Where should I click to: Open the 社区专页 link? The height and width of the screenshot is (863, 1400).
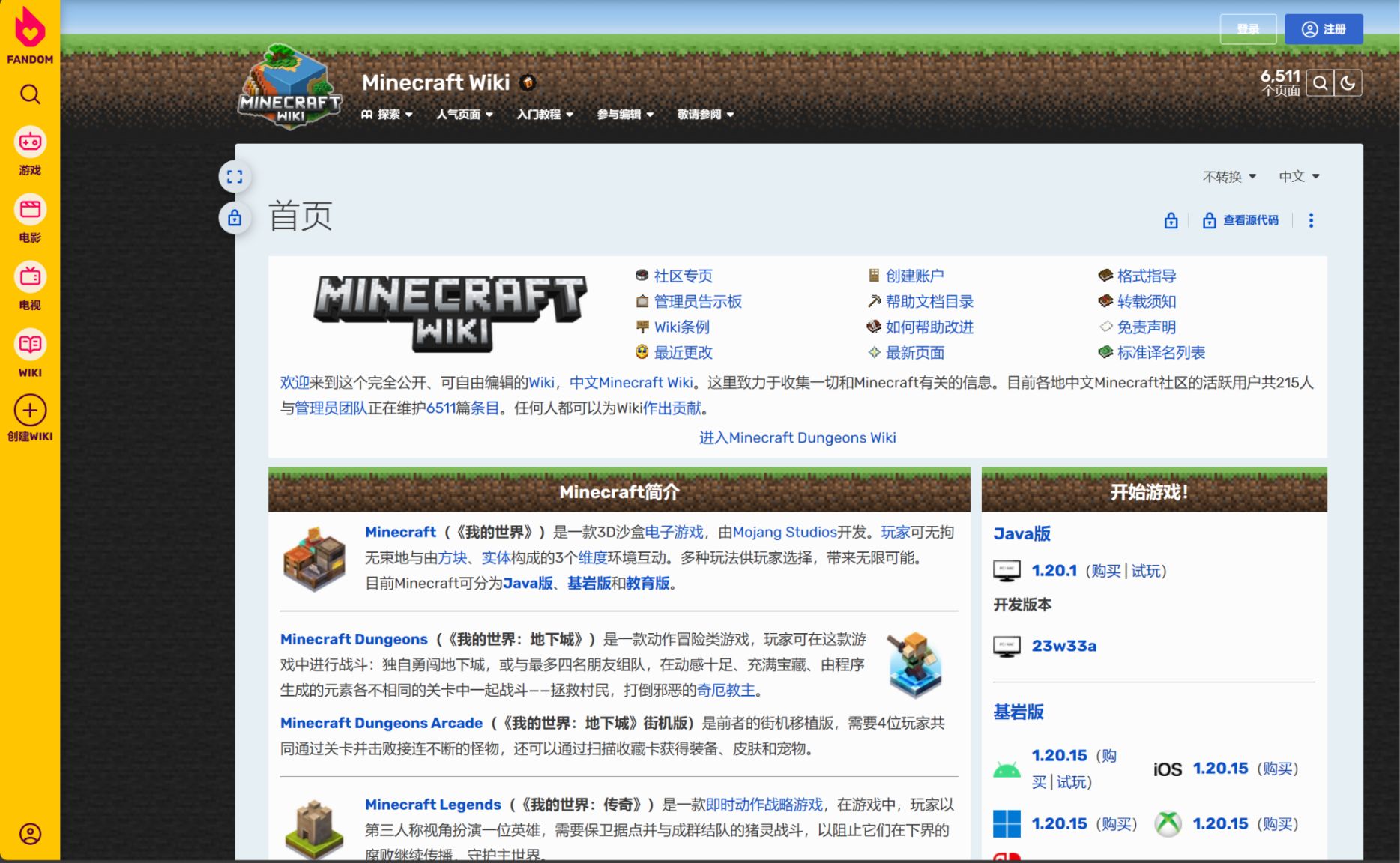[x=683, y=276]
